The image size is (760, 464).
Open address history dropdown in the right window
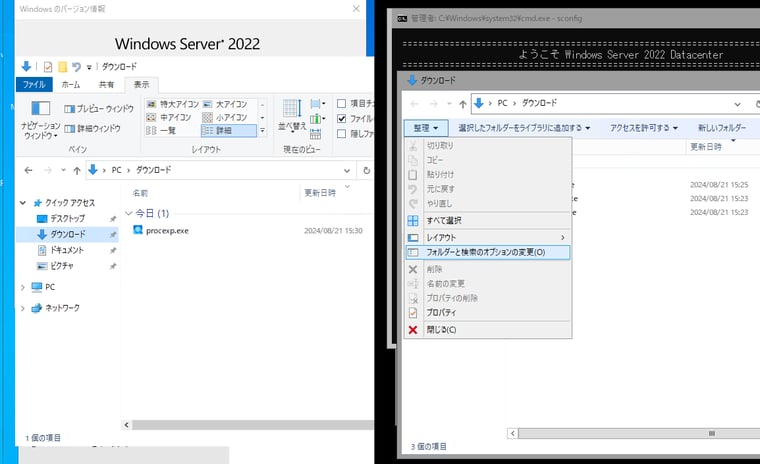click(x=737, y=104)
